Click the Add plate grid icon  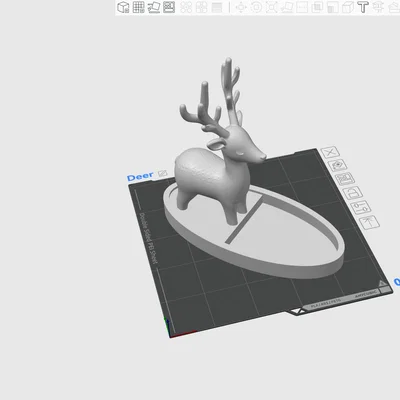[x=138, y=7]
